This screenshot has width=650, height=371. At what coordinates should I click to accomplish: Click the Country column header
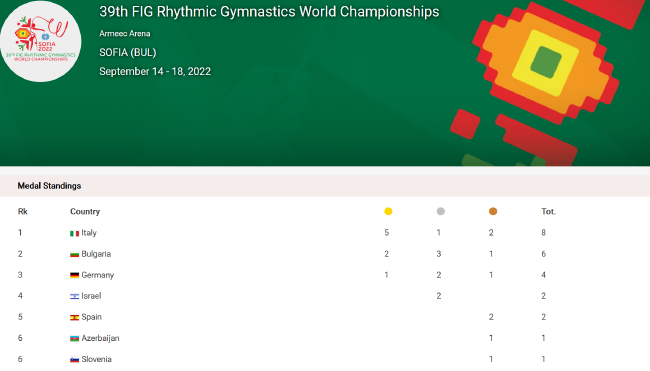click(85, 211)
